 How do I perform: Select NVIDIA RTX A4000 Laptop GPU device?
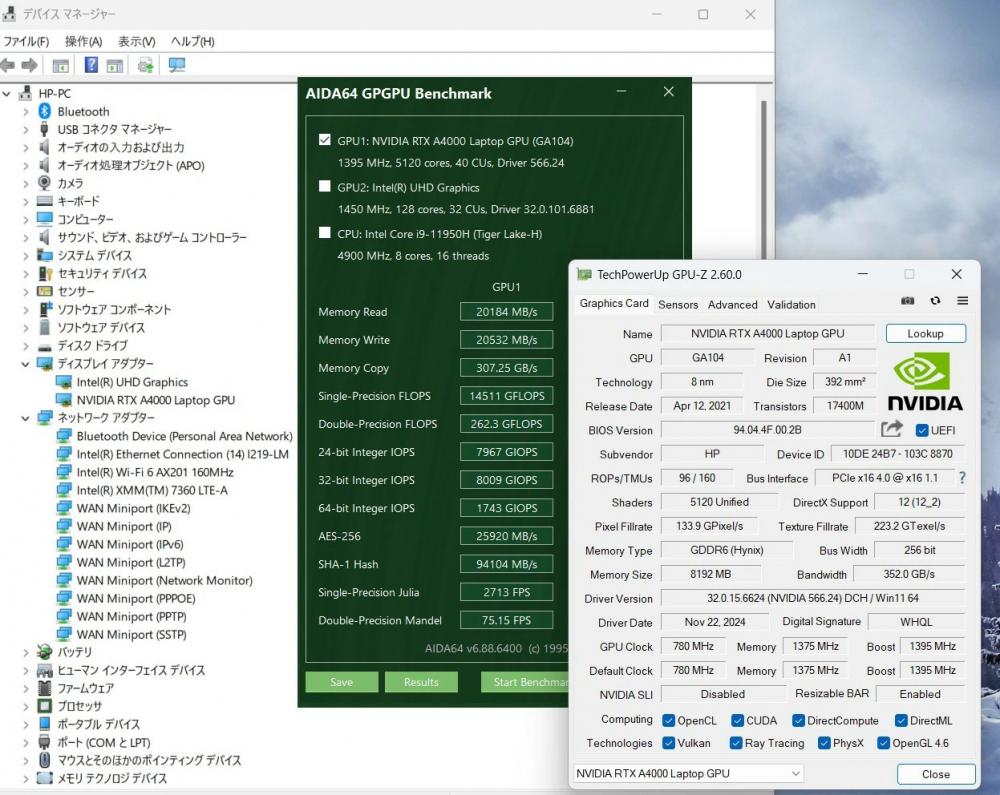pos(156,400)
